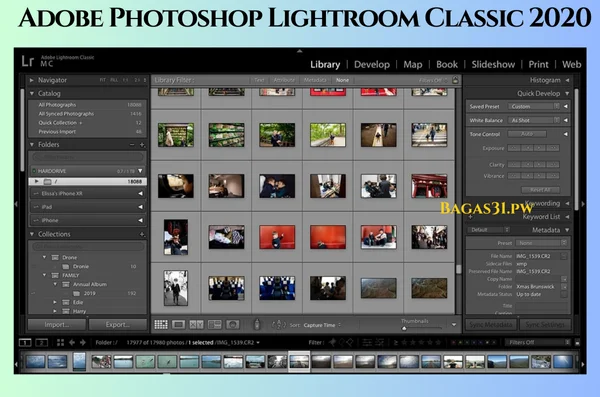Image resolution: width=600 pixels, height=397 pixels.
Task: Collapse the Collections panel
Action: [32, 234]
